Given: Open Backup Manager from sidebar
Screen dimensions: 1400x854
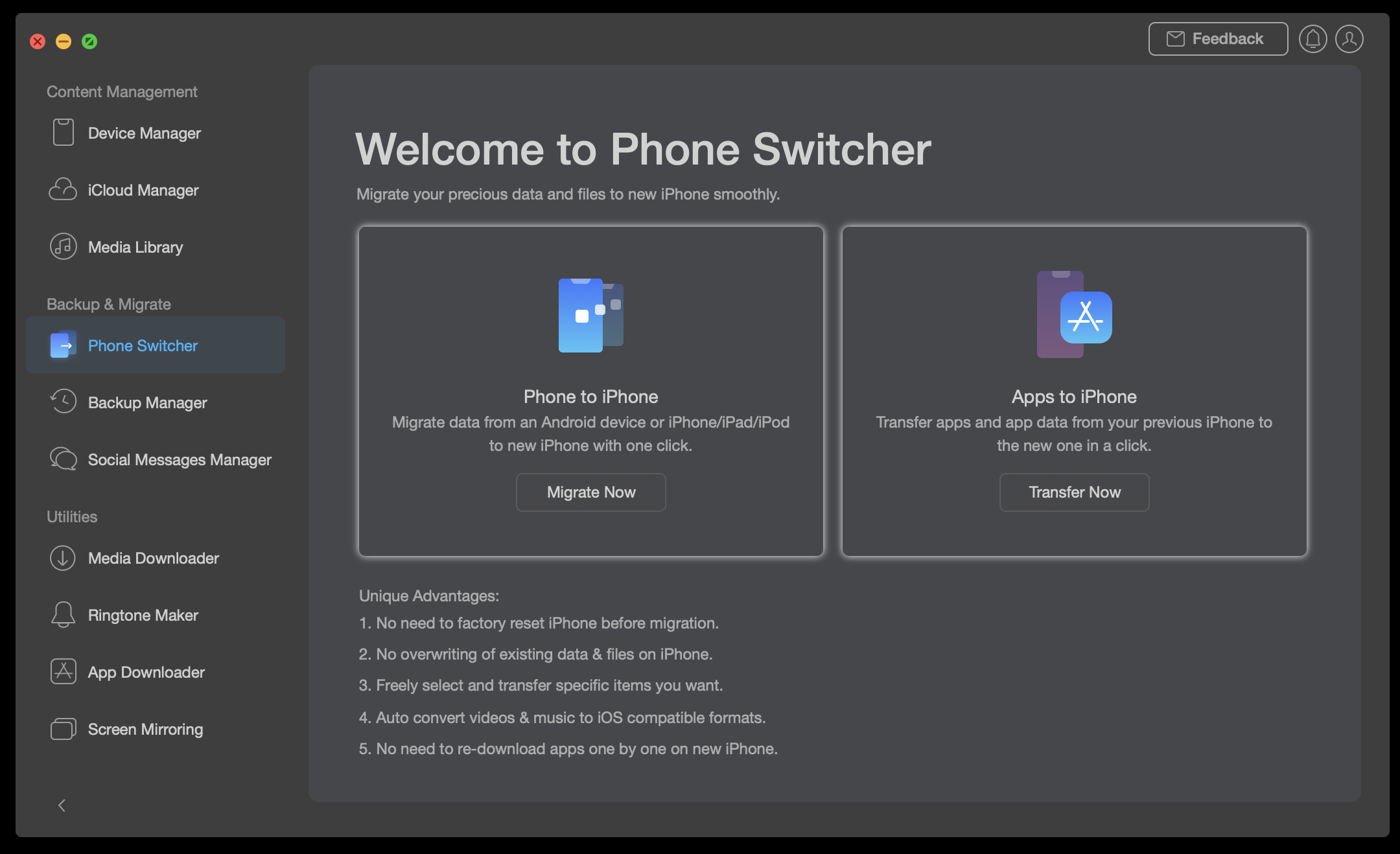Looking at the screenshot, I should pos(147,402).
